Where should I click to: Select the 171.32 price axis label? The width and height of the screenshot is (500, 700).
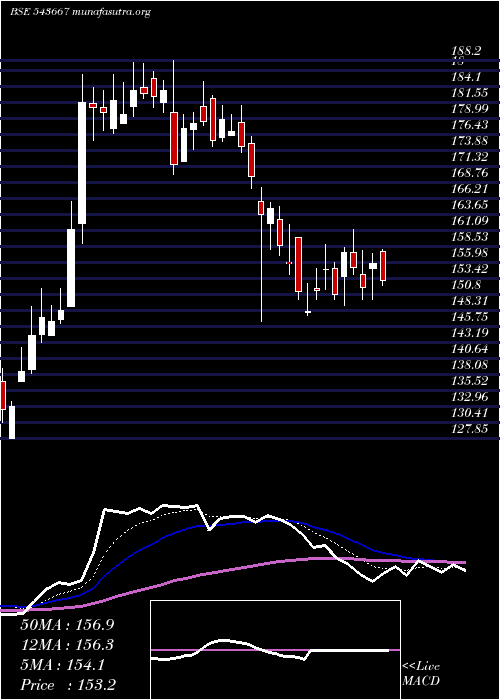tap(469, 157)
